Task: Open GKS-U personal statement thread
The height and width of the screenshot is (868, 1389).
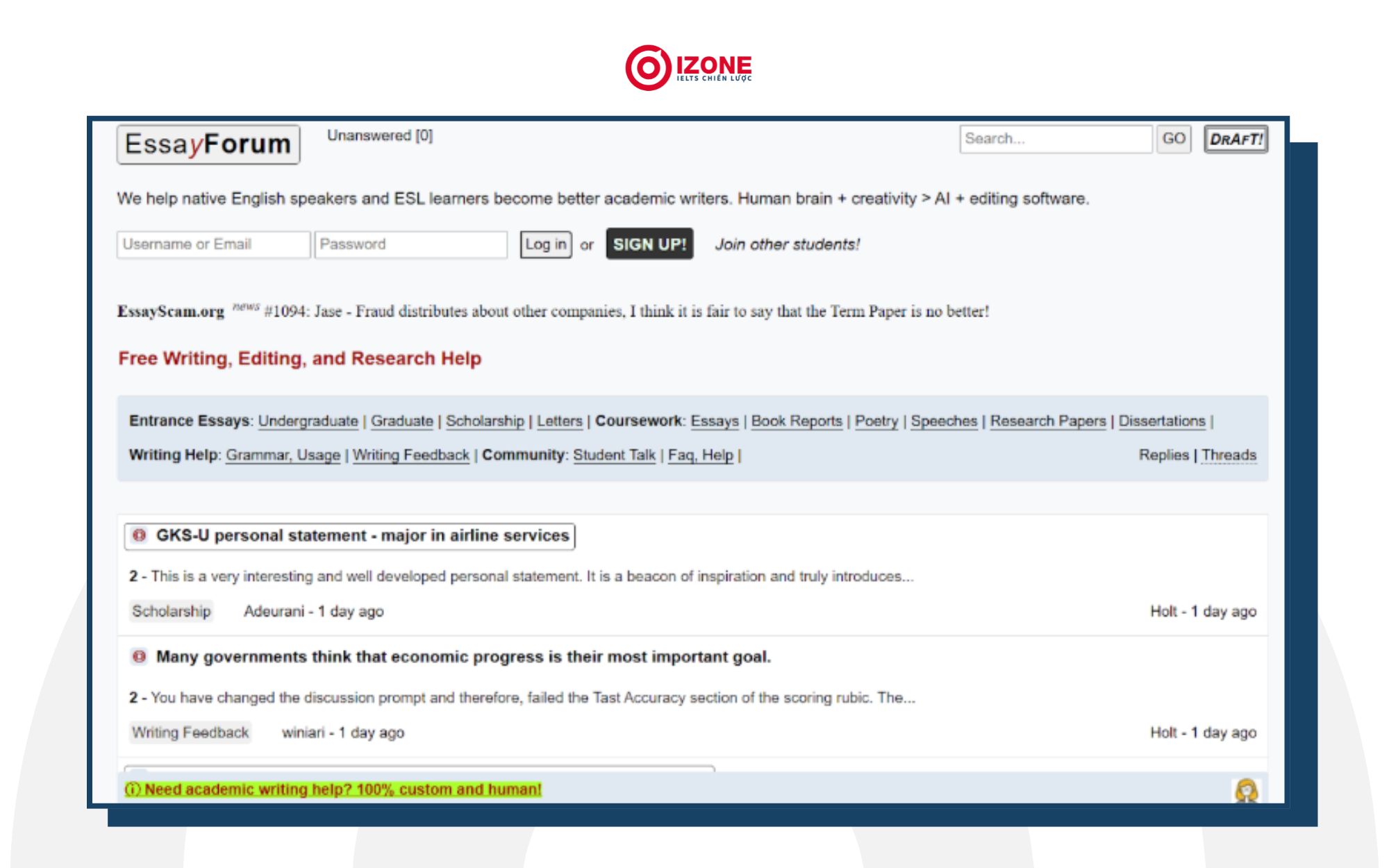Action: click(x=363, y=535)
